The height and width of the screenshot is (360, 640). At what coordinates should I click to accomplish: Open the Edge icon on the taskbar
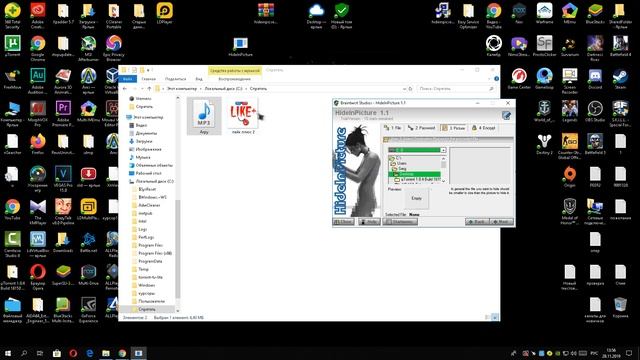click(89, 353)
